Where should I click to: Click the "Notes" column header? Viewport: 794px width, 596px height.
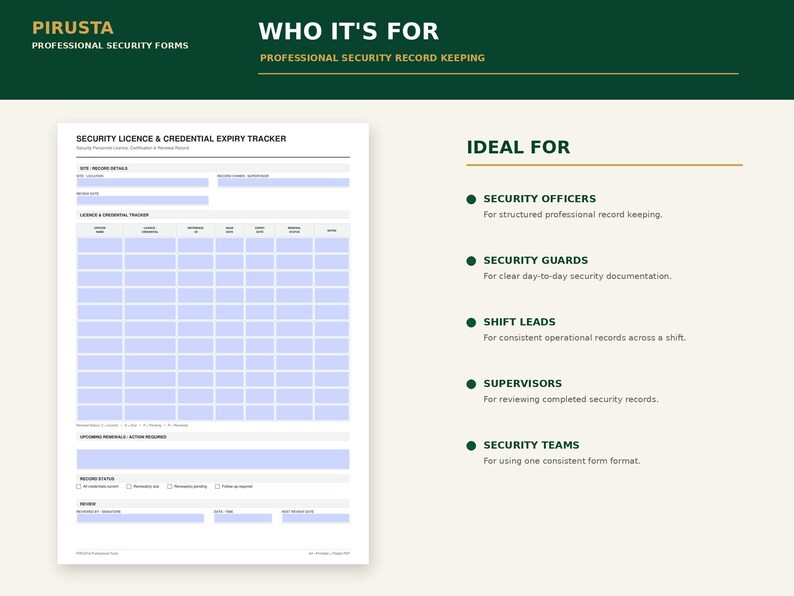(x=332, y=231)
